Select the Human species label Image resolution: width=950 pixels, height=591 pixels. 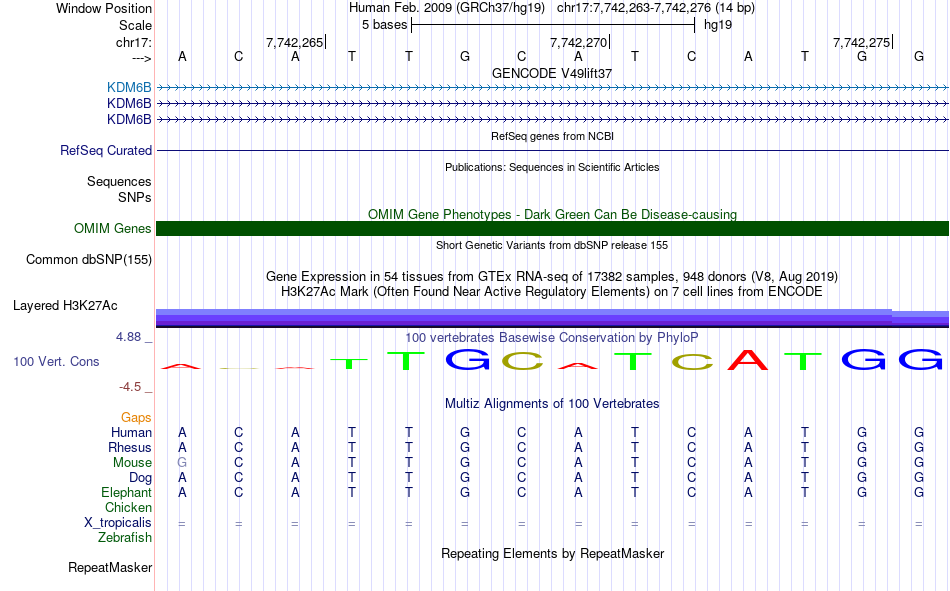[x=131, y=433]
